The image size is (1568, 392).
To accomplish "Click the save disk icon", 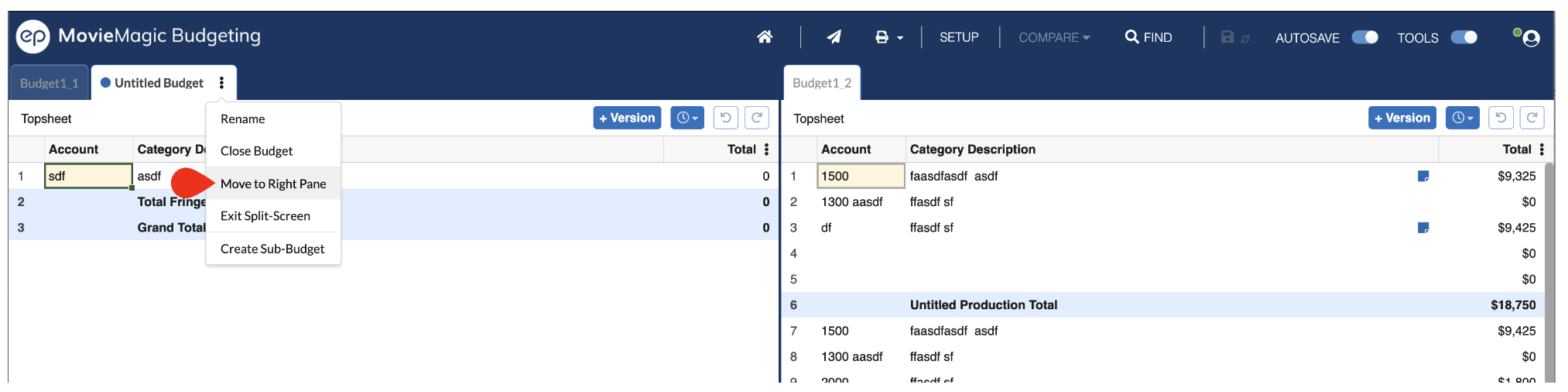I will tap(1227, 37).
